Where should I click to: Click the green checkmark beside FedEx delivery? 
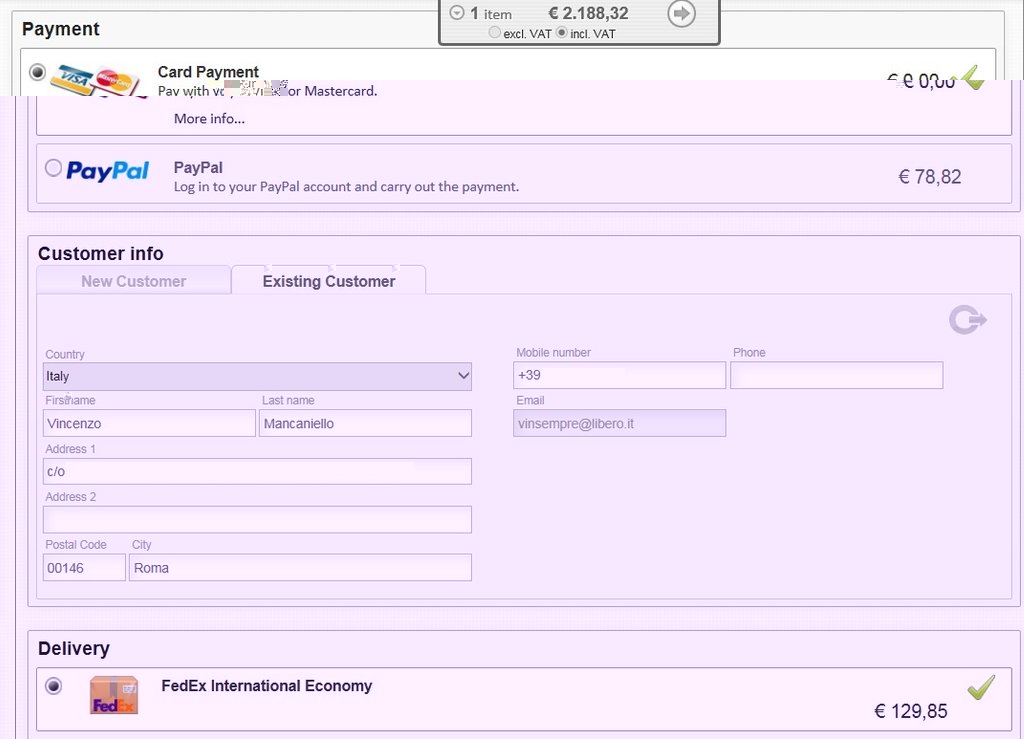981,687
